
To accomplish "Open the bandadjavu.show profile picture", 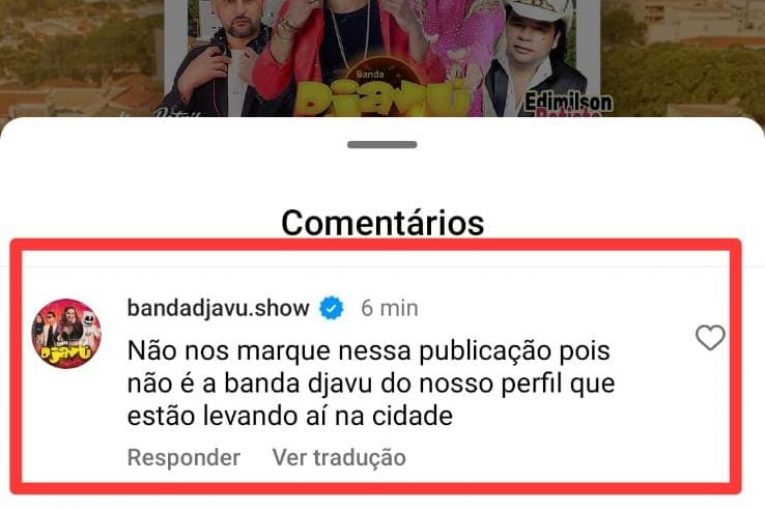I will [66, 334].
